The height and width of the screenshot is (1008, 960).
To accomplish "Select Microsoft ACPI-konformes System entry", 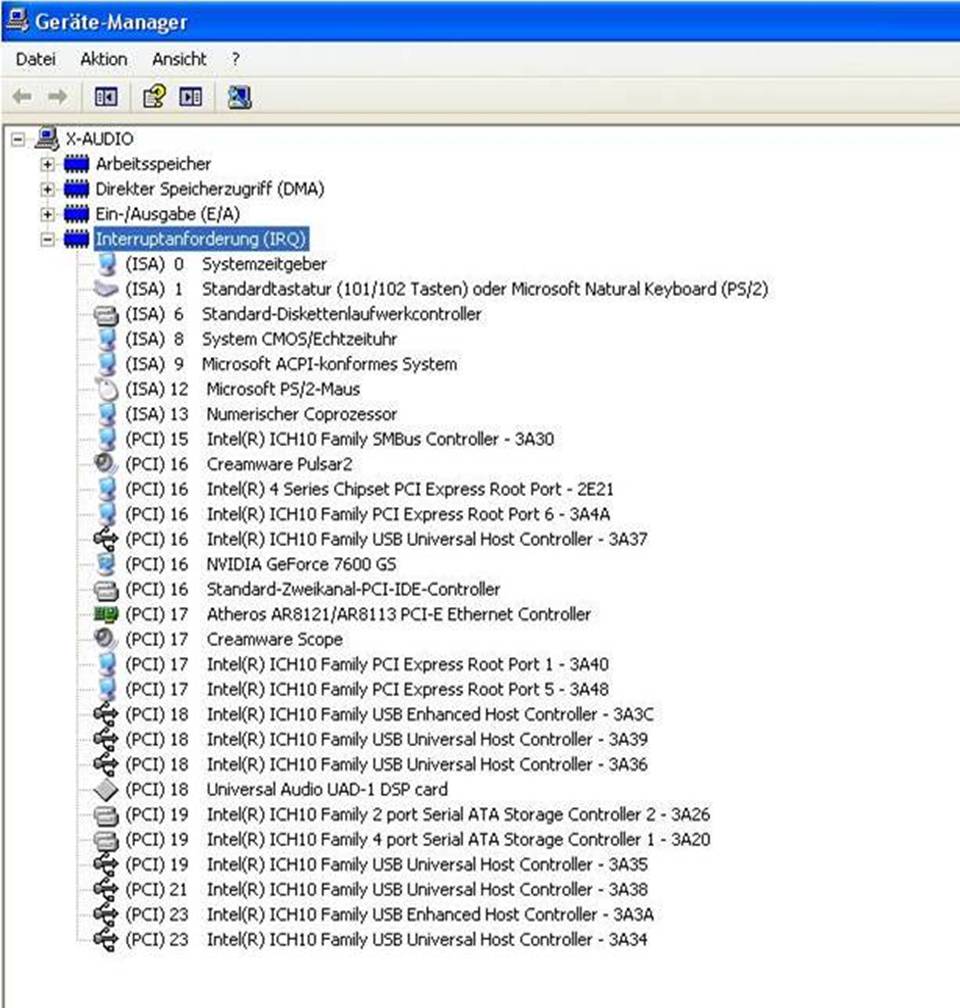I will [291, 364].
